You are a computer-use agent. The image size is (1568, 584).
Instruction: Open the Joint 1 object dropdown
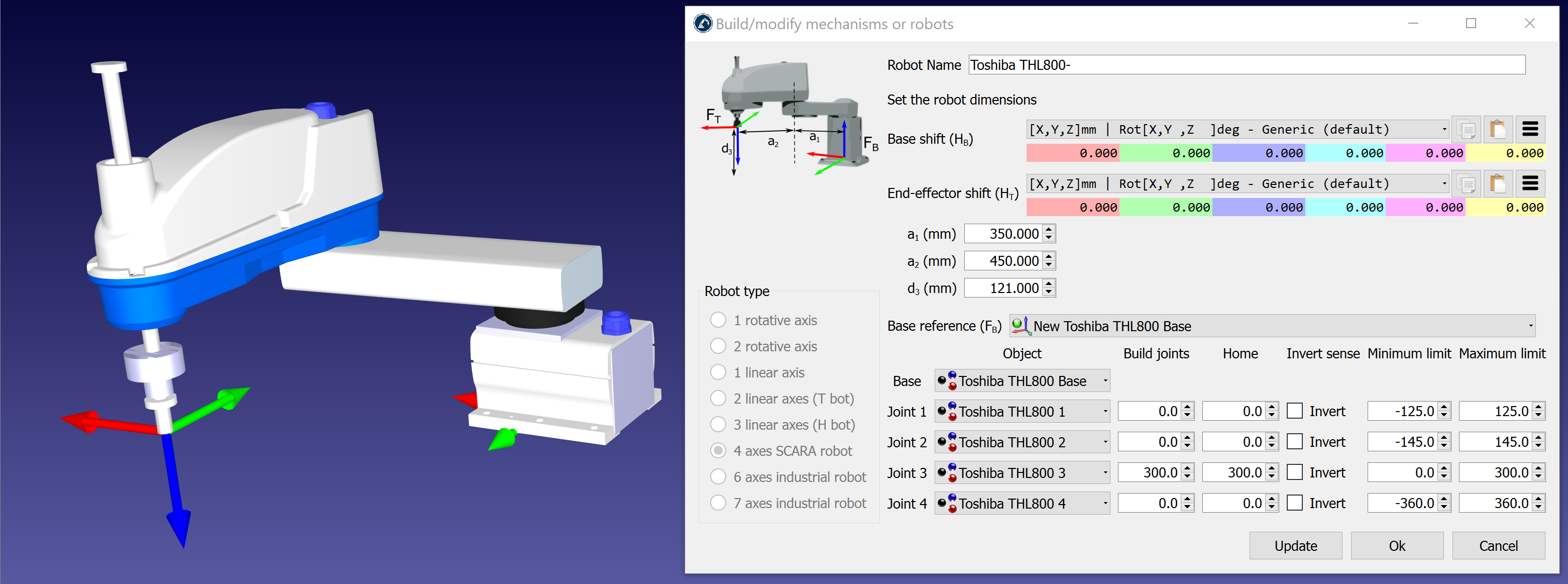point(1022,412)
